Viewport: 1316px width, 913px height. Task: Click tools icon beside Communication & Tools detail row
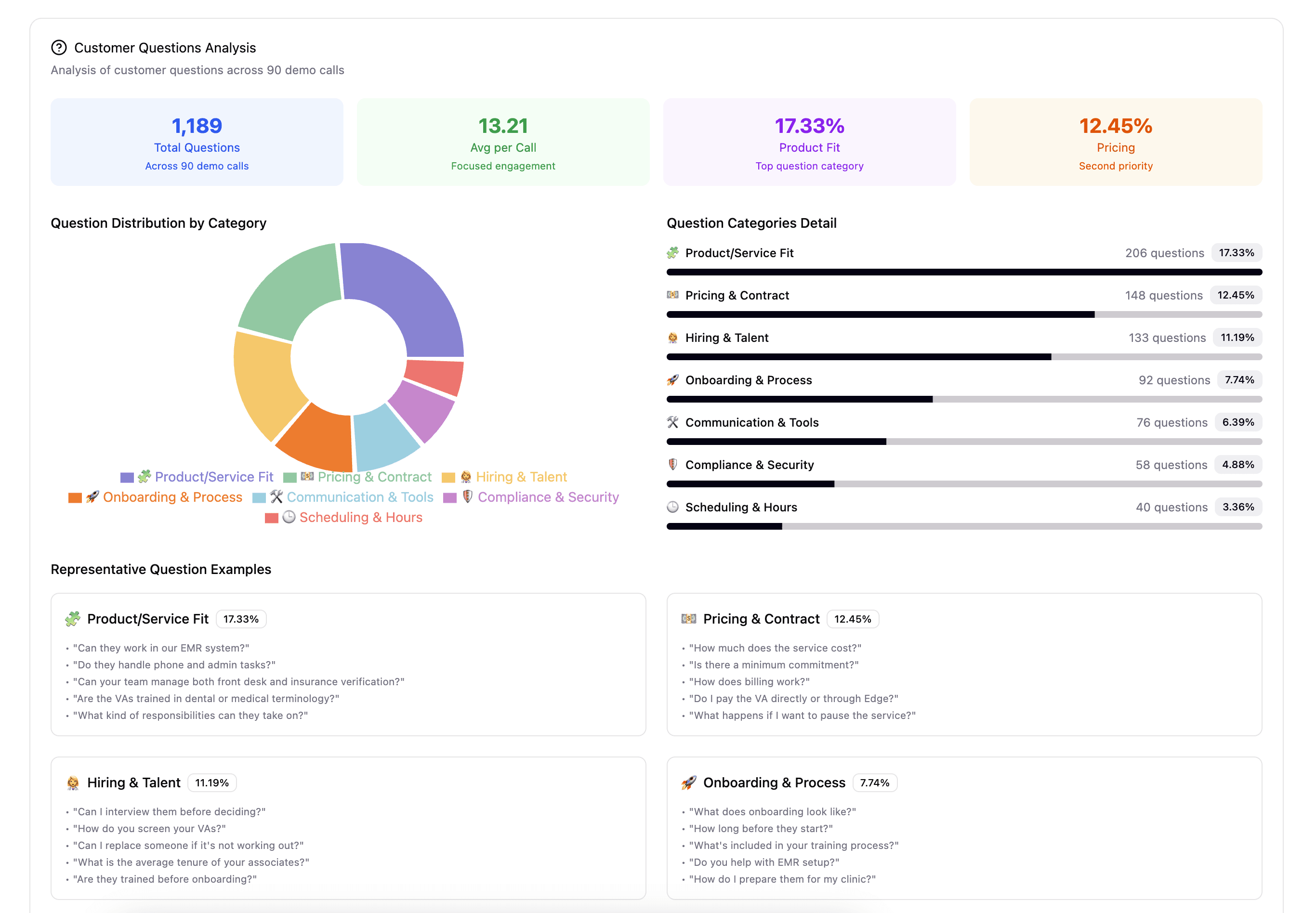click(x=673, y=422)
